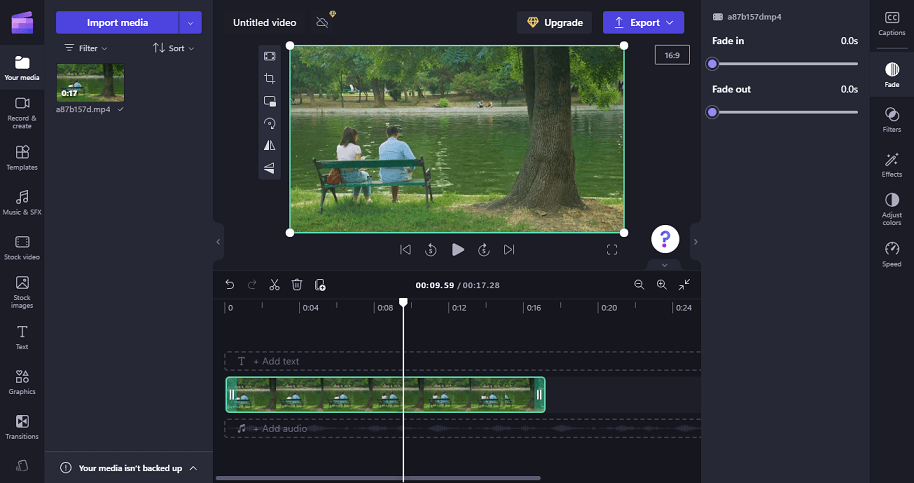This screenshot has height=483, width=914.
Task: Open the Text sidebar tab
Action: [22, 337]
